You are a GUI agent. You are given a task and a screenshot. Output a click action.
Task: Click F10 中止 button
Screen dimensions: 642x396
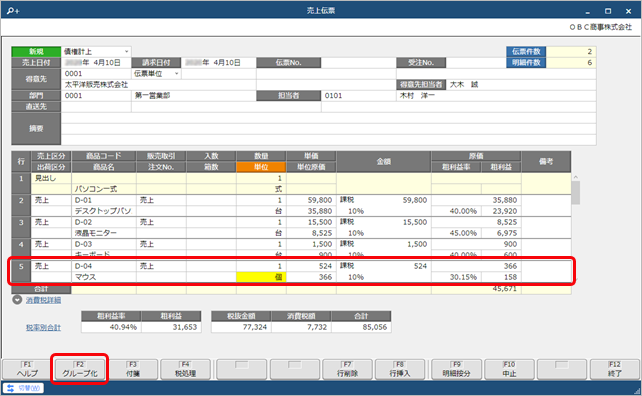tap(509, 369)
